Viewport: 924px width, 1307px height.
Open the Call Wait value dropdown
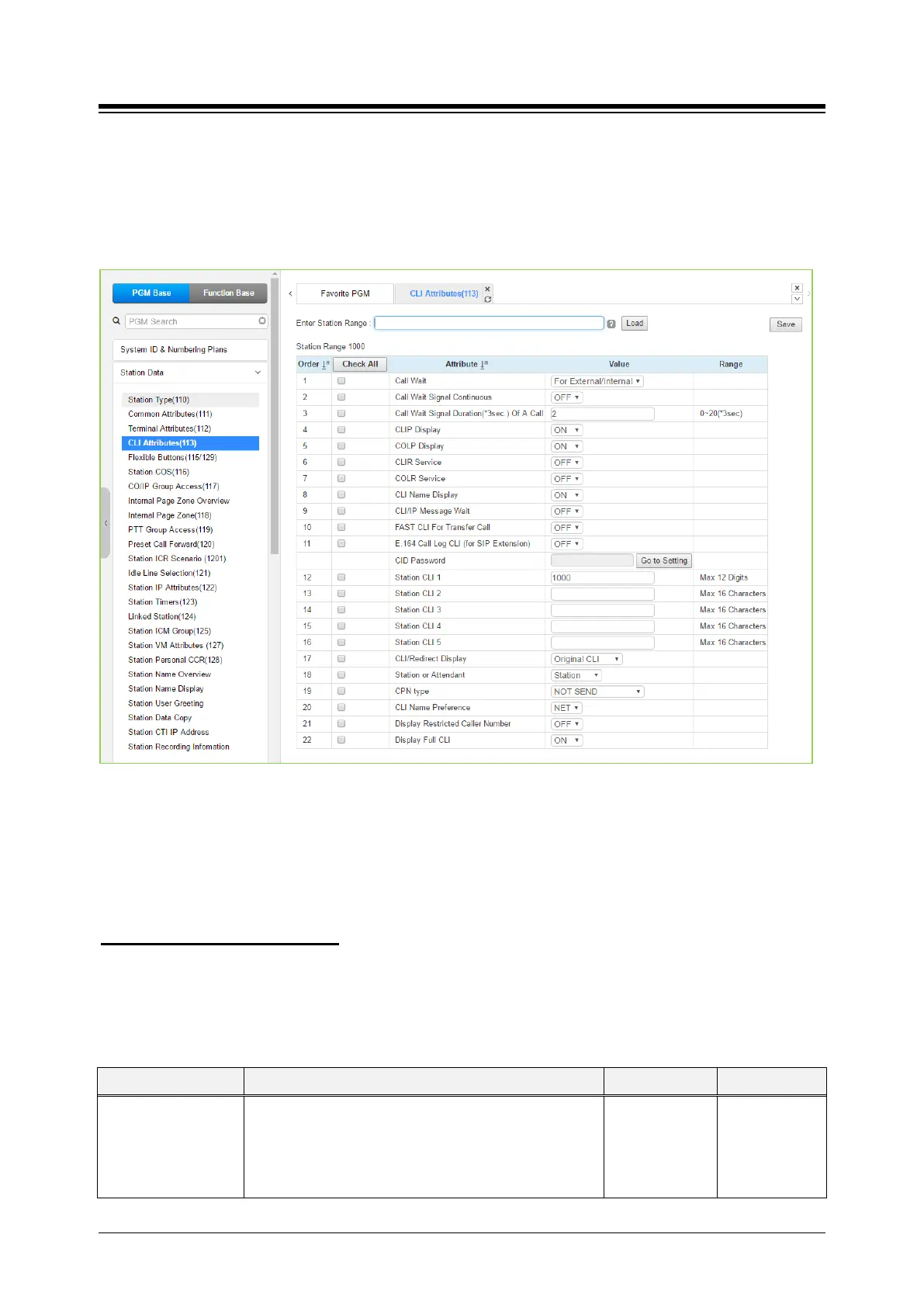[x=597, y=381]
